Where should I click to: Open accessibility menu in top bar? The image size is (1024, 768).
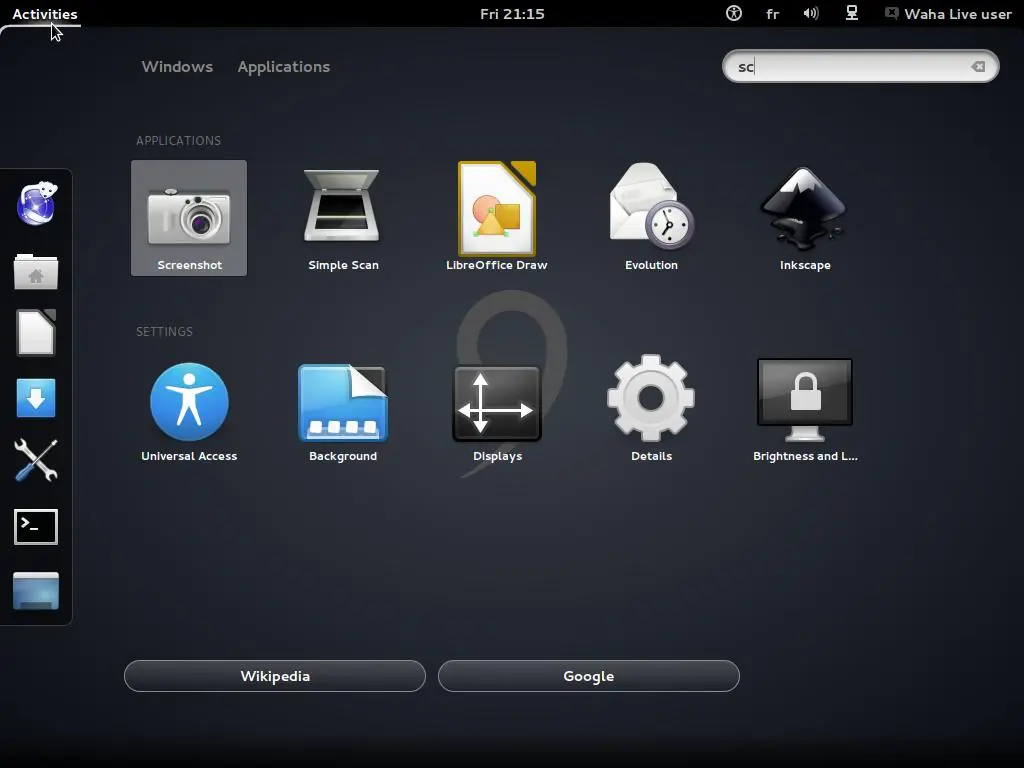pos(733,13)
